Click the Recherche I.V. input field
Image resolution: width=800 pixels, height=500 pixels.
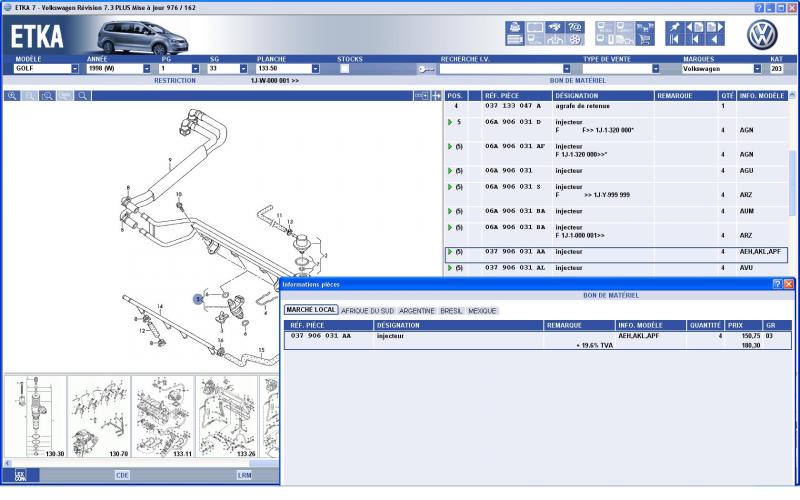pos(501,69)
